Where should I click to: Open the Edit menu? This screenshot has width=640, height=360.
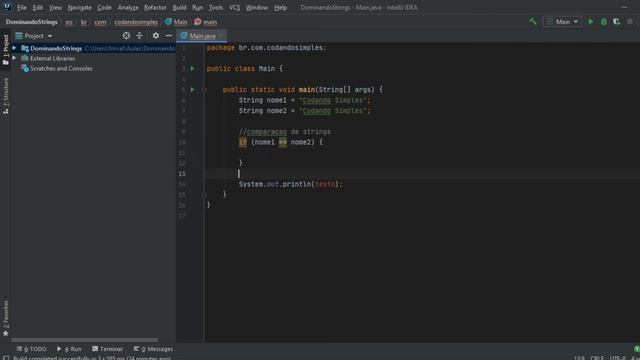38,7
